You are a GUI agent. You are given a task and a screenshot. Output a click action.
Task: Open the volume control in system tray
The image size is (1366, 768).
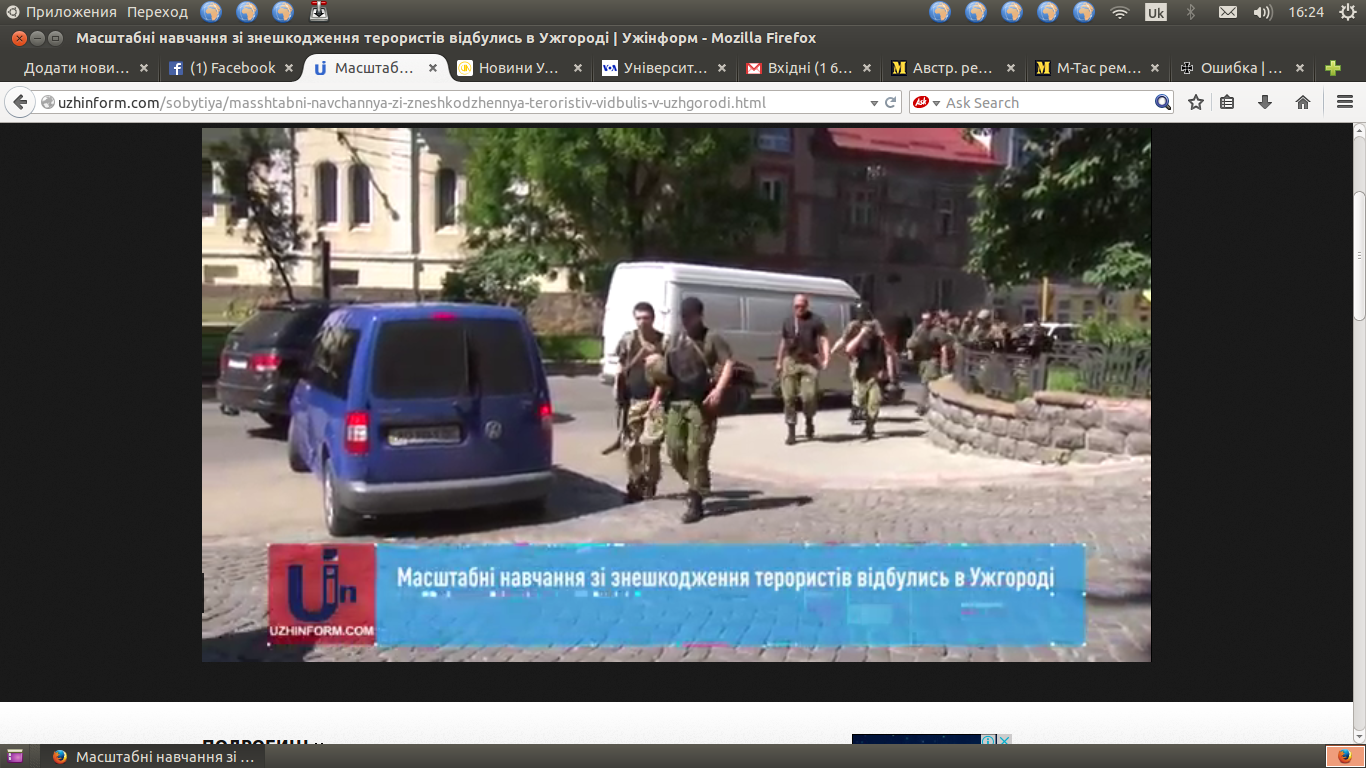click(x=1263, y=12)
